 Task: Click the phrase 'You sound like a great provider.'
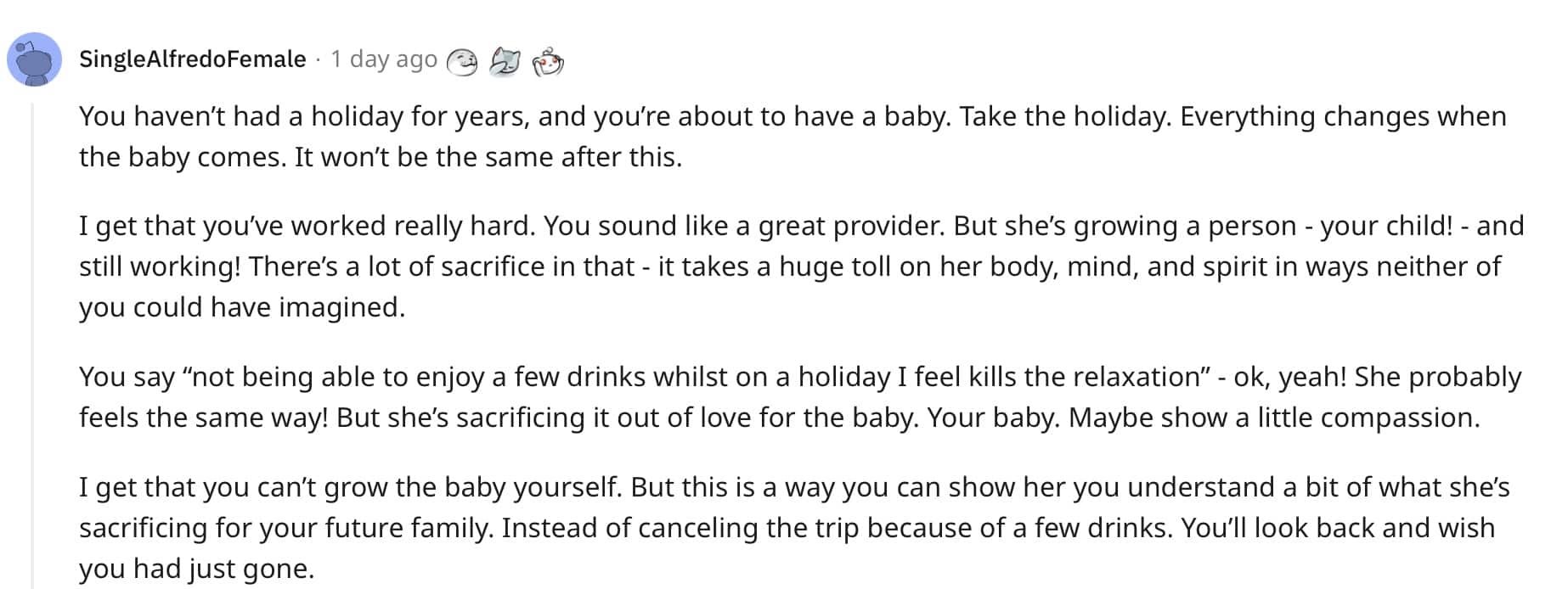coord(744,226)
